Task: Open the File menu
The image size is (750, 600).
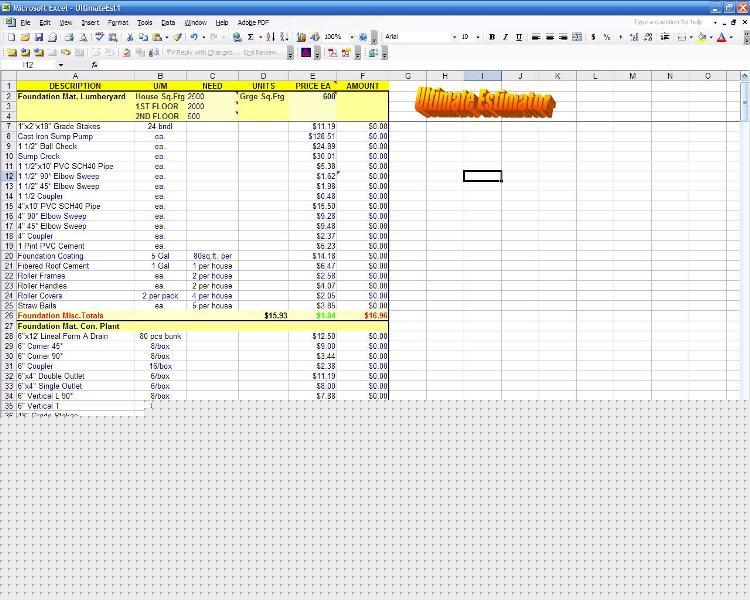Action: [x=25, y=22]
